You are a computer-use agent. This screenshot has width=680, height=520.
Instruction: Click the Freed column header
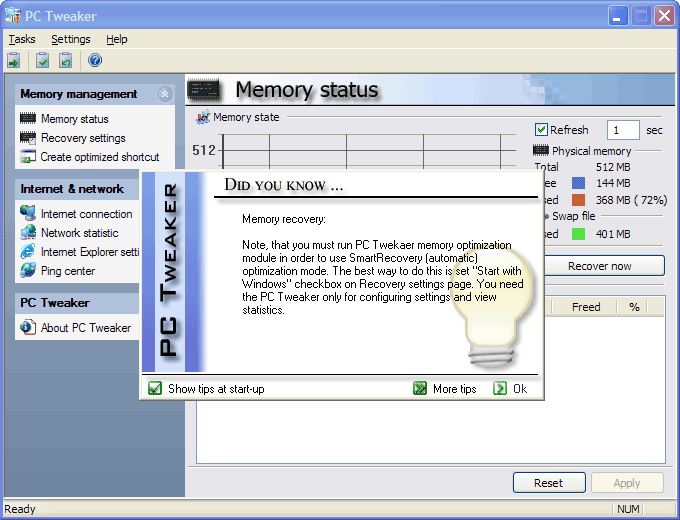[x=585, y=307]
